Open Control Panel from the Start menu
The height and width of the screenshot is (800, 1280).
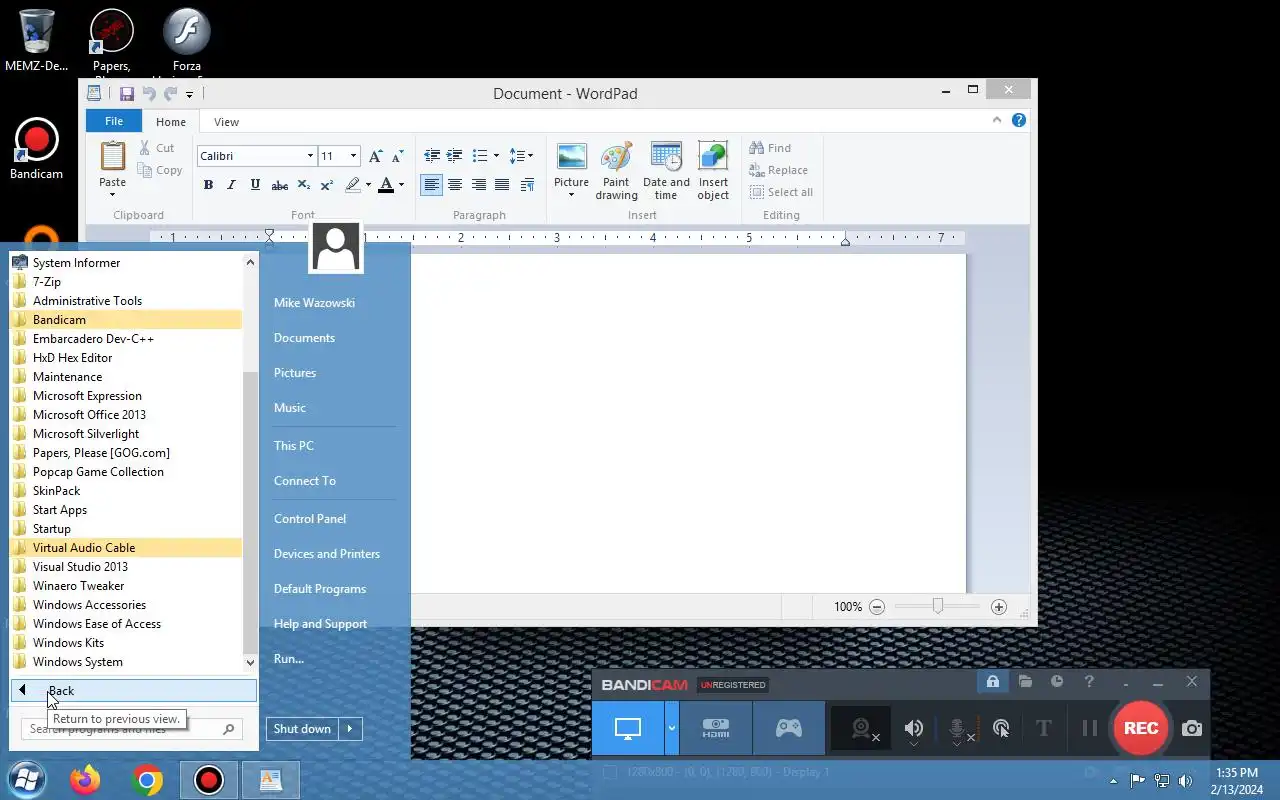coord(310,519)
